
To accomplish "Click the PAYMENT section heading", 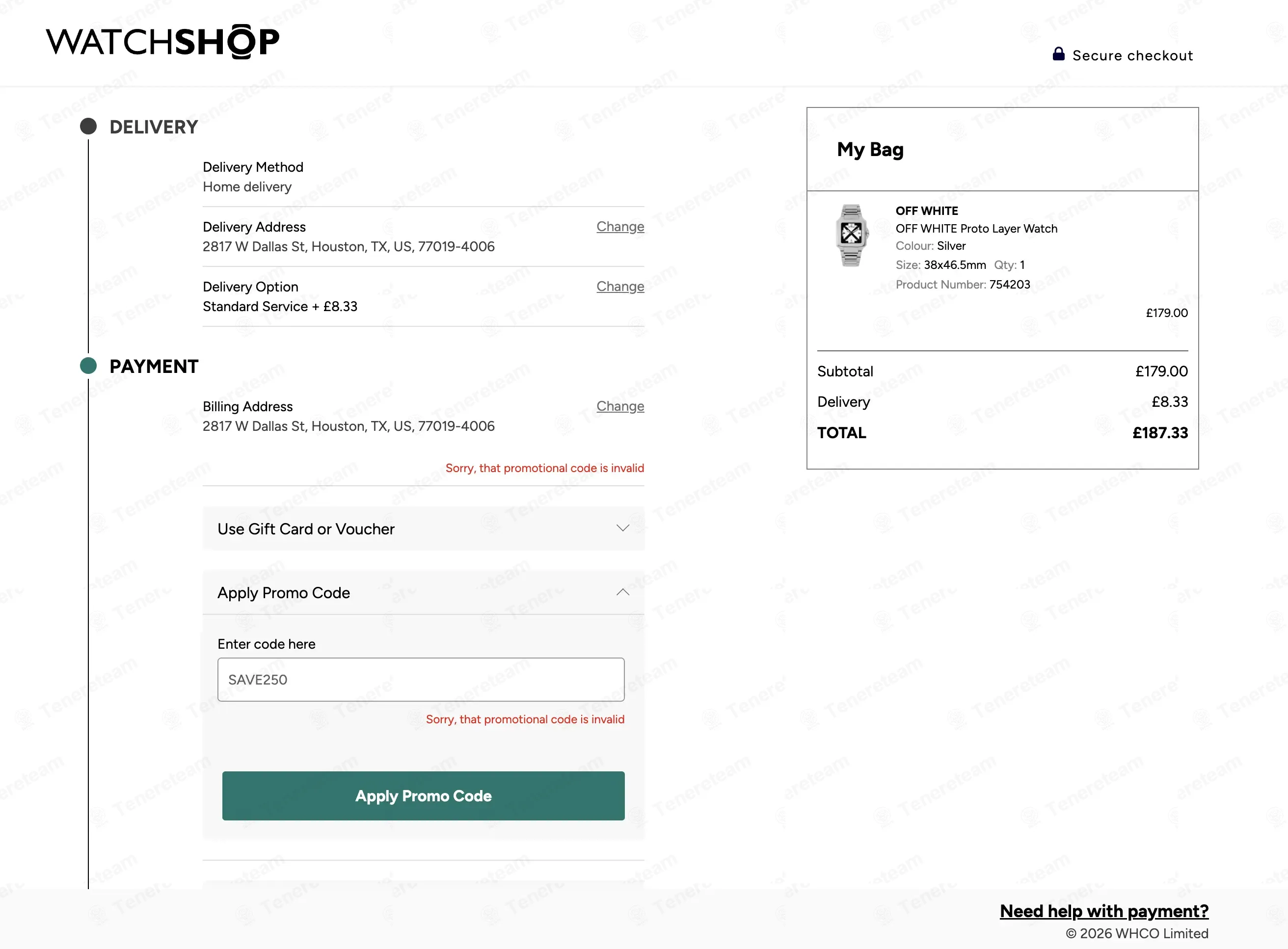I will tap(154, 367).
